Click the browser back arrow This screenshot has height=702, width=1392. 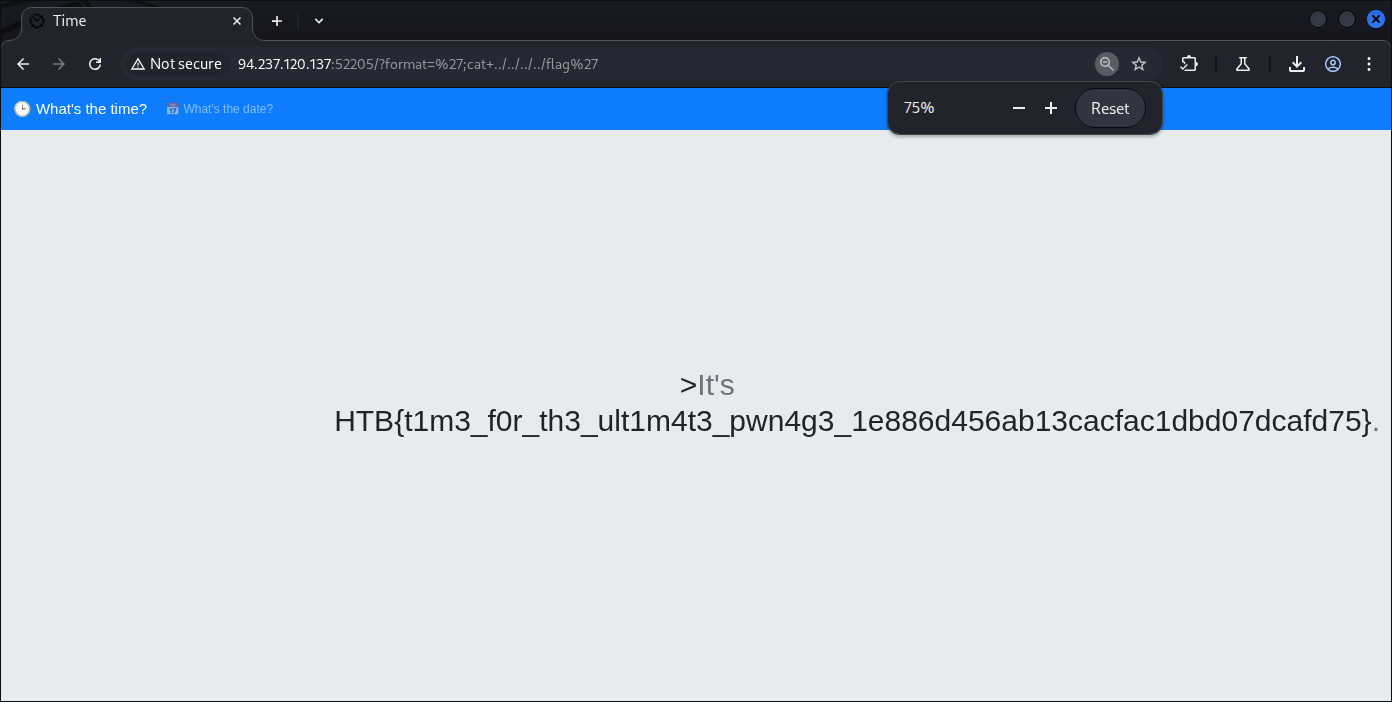tap(23, 64)
